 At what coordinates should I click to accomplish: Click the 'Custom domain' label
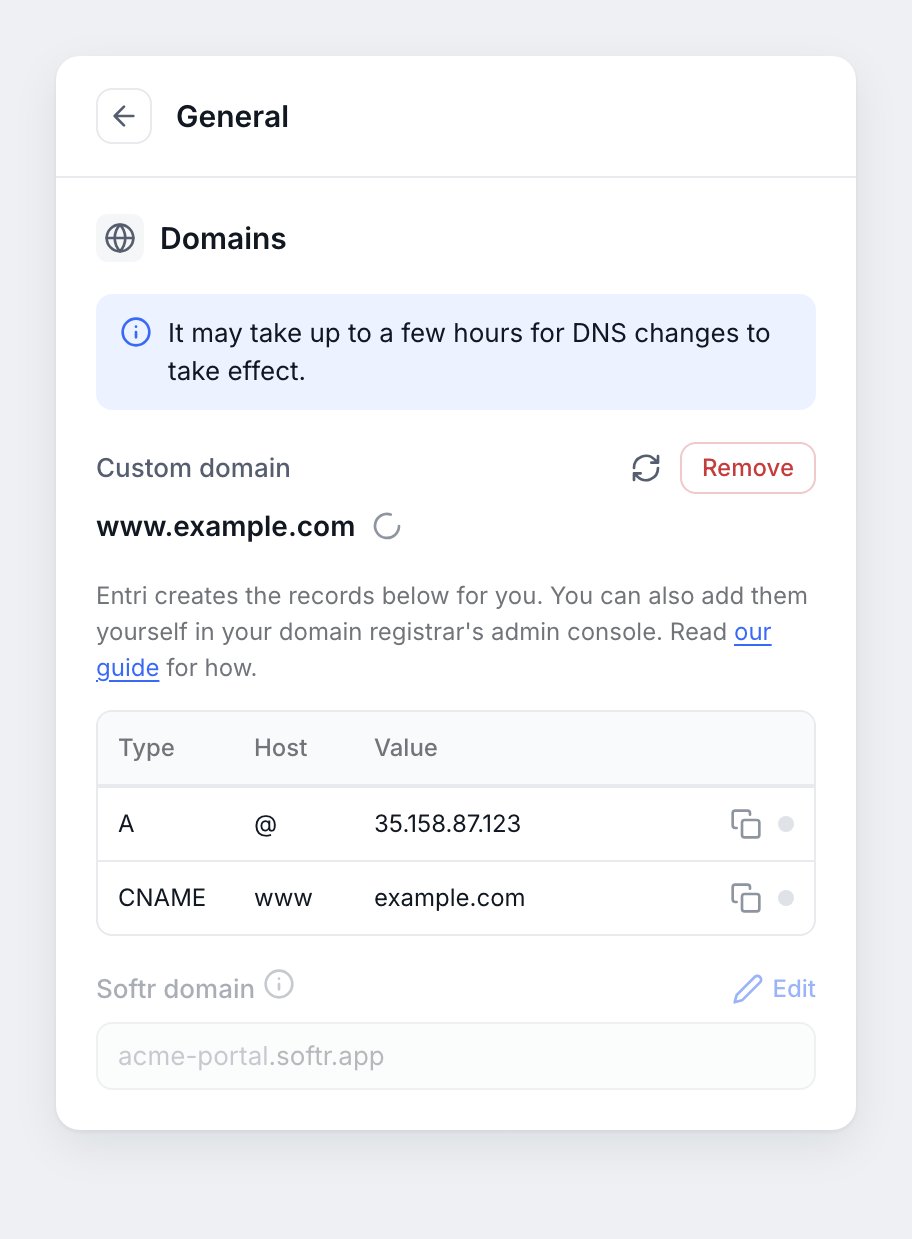click(193, 468)
